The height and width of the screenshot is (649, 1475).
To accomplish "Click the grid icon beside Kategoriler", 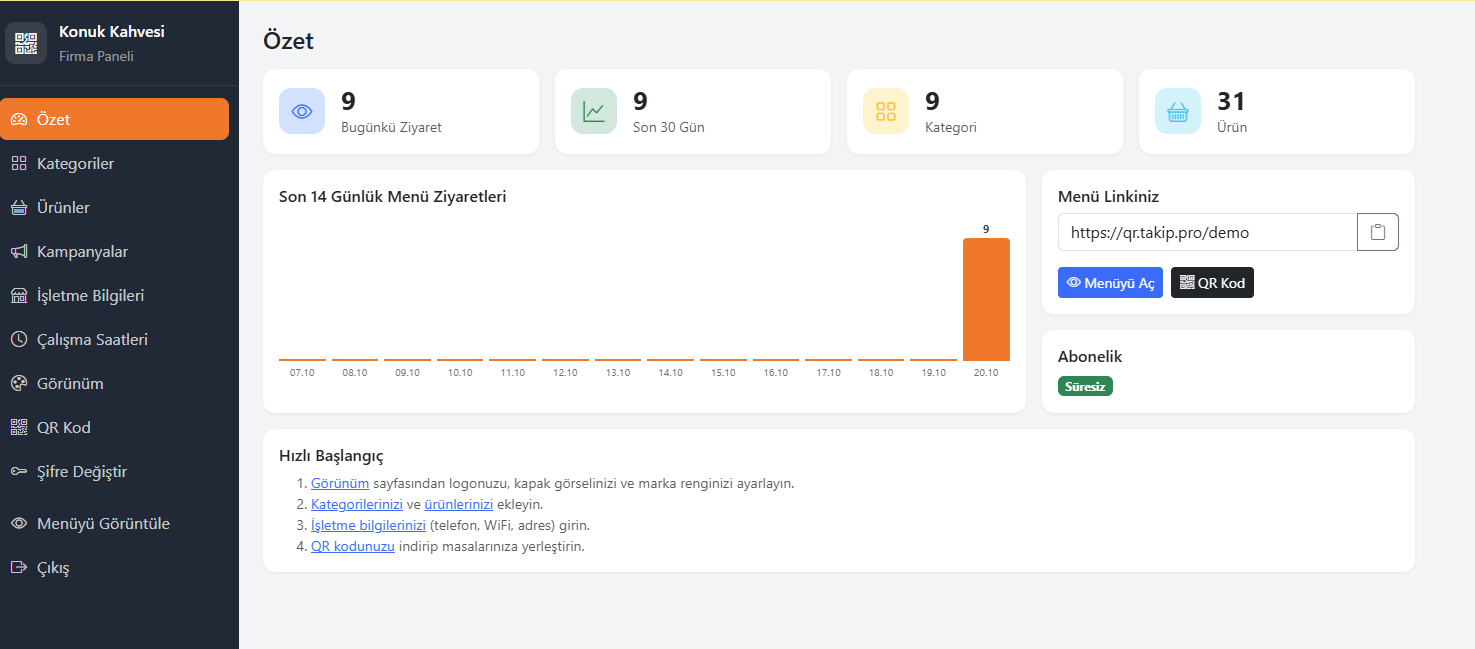I will click(19, 164).
